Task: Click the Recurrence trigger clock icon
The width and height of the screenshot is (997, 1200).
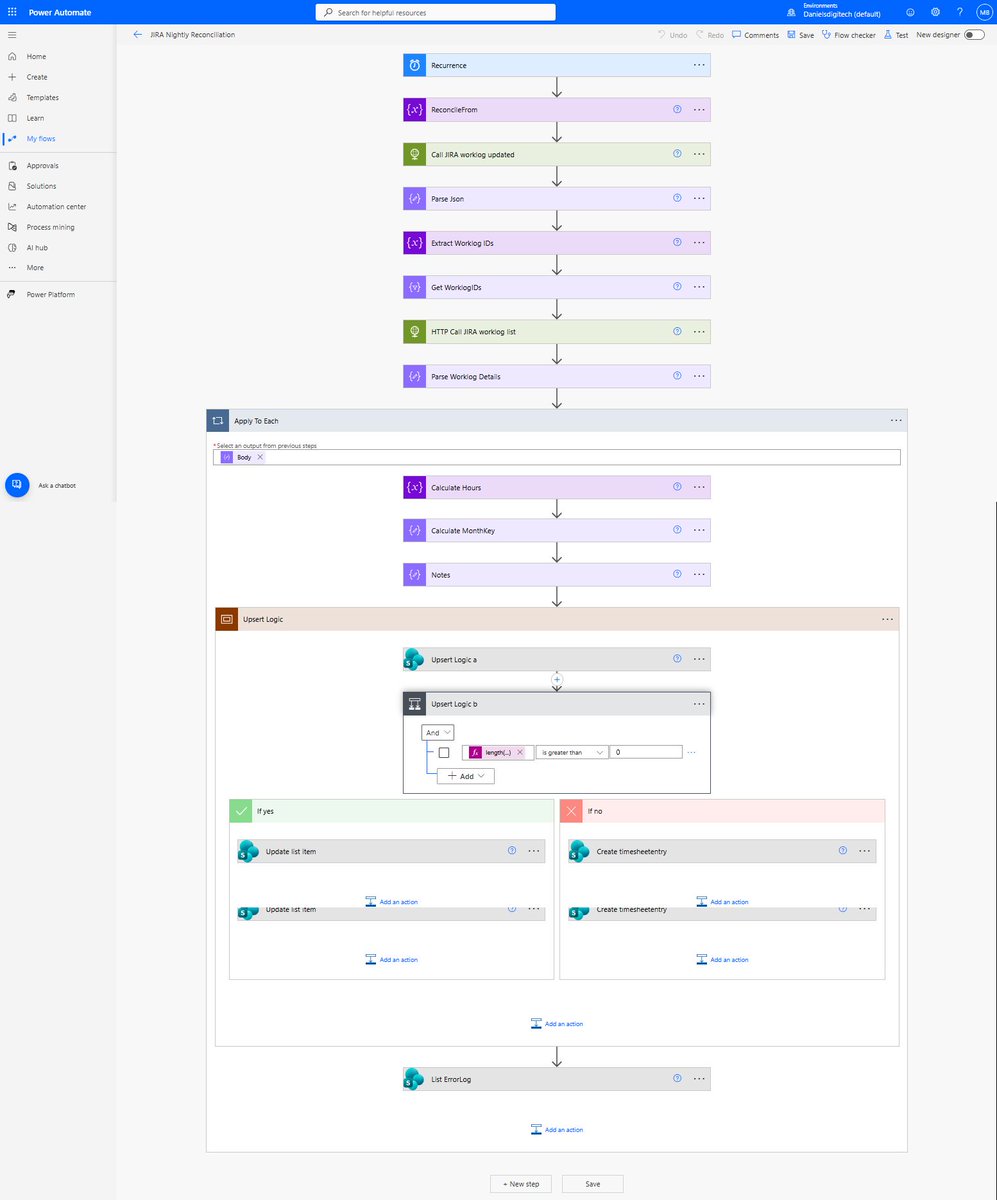Action: (x=414, y=65)
